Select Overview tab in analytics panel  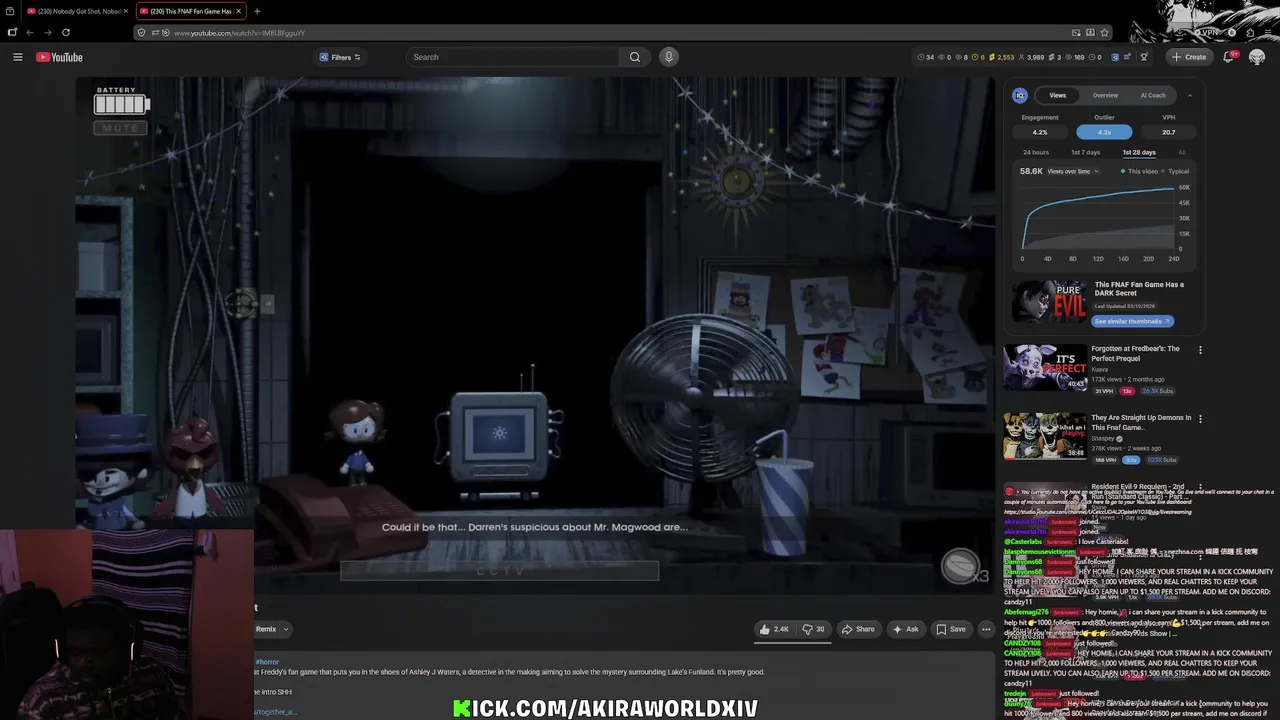pyautogui.click(x=1105, y=95)
